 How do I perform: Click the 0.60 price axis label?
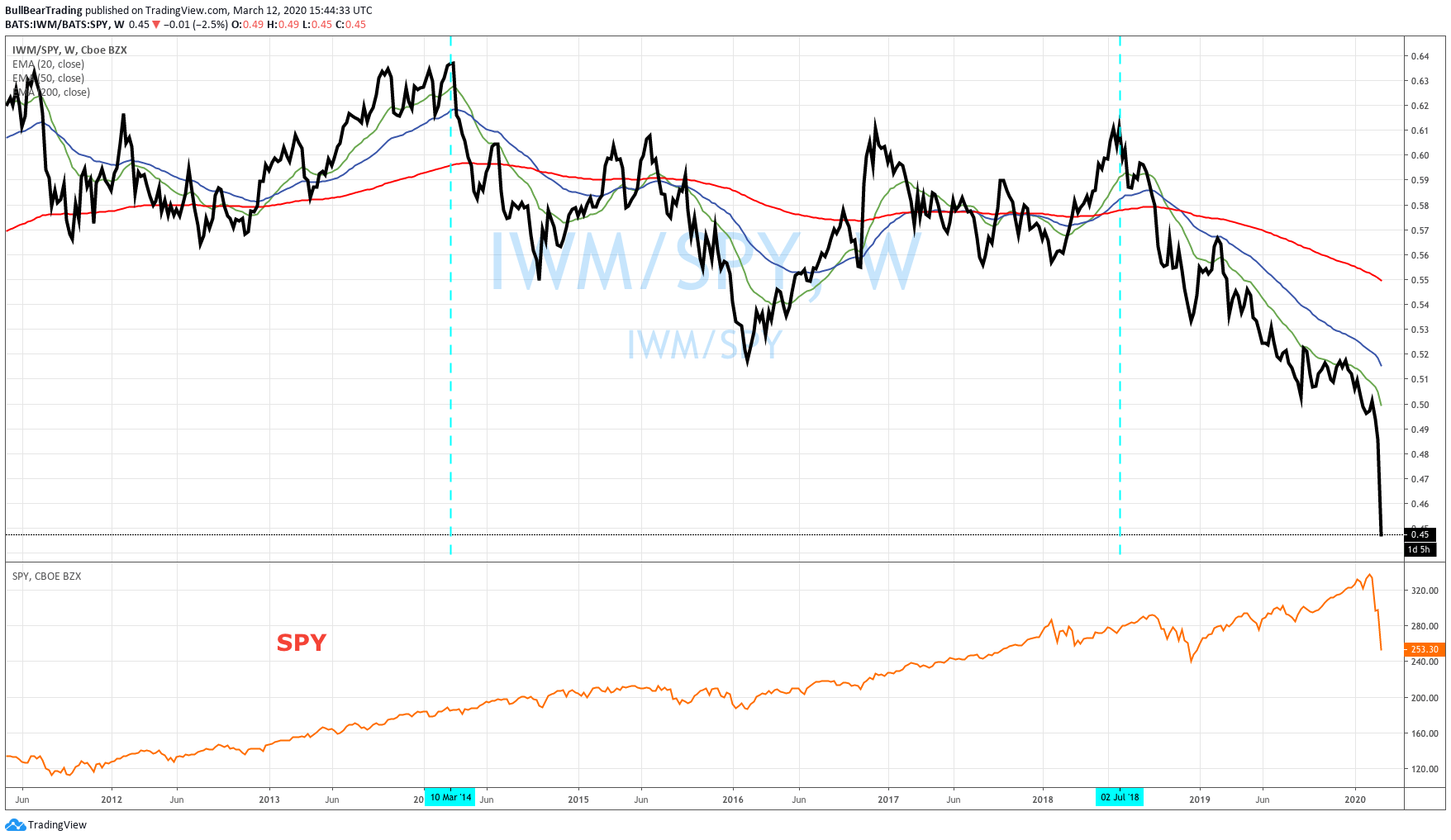pos(1420,155)
